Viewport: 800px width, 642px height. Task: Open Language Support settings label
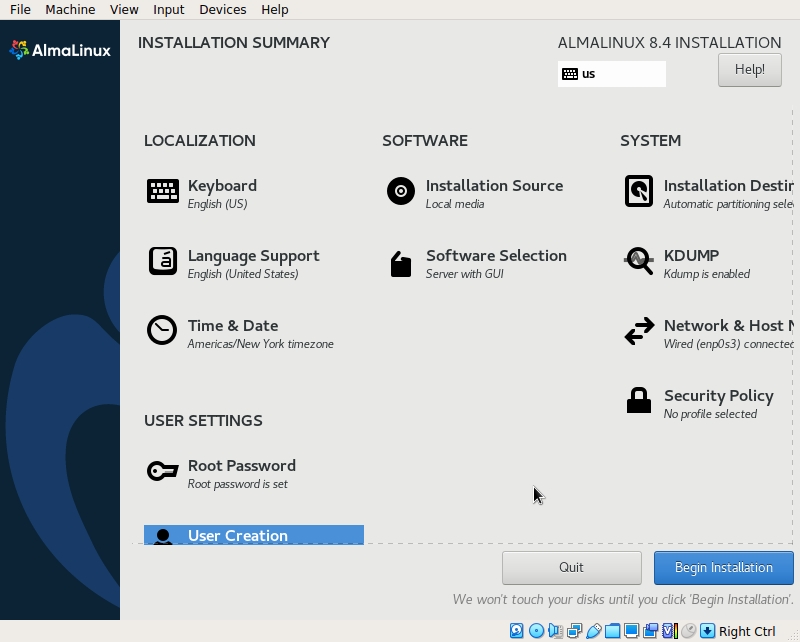[254, 256]
